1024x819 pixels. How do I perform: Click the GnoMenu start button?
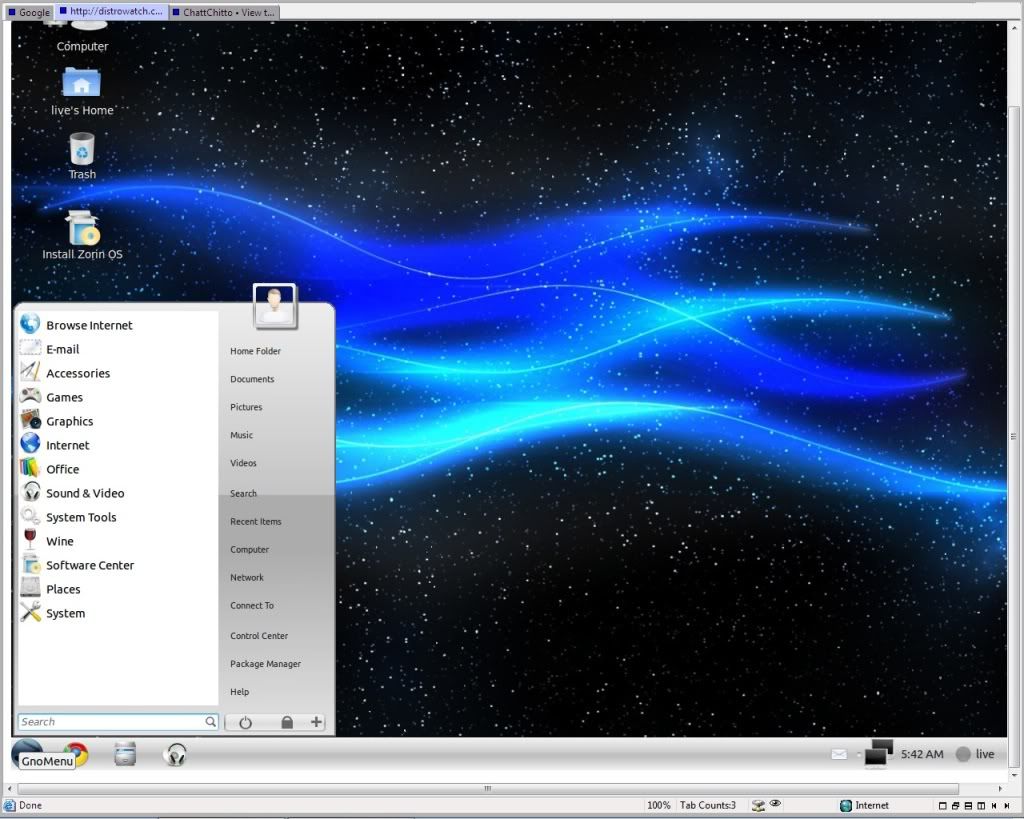[27, 754]
